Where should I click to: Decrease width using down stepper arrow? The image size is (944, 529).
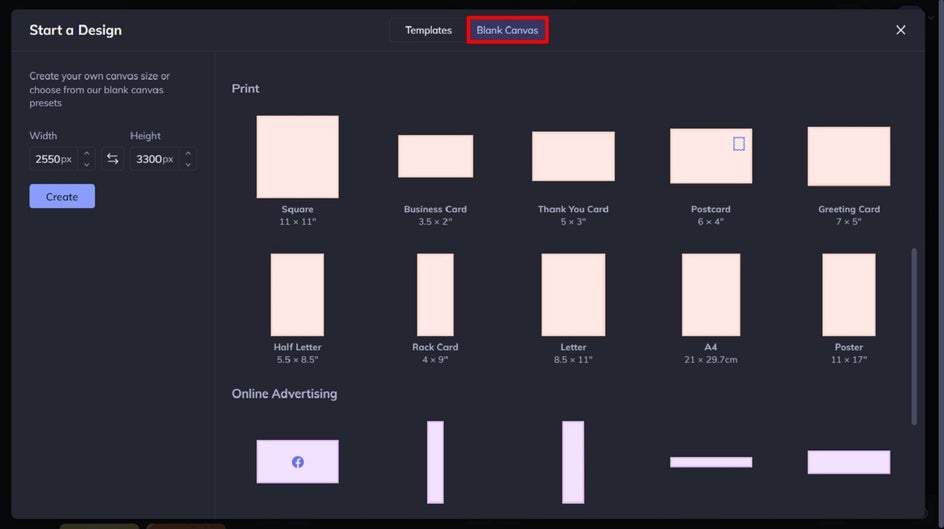[x=87, y=164]
